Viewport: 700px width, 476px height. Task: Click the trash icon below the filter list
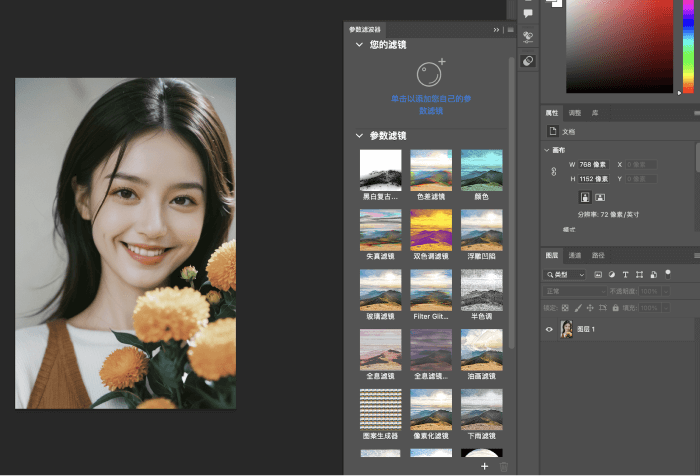click(x=504, y=467)
